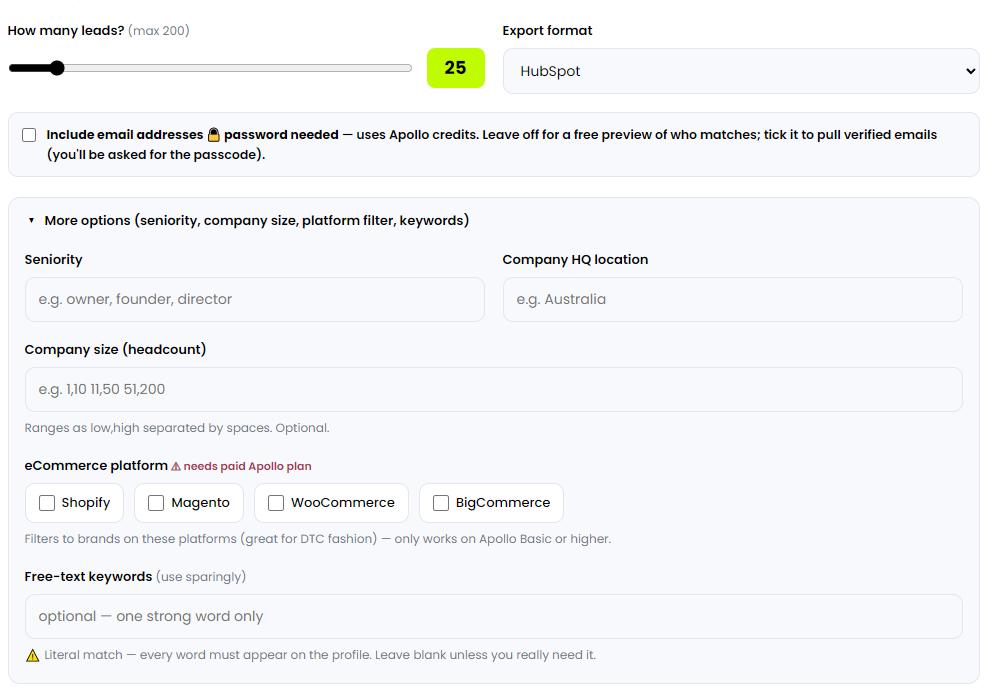This screenshot has width=1005, height=692.
Task: Click the 'Free-text keywords' label
Action: (88, 577)
